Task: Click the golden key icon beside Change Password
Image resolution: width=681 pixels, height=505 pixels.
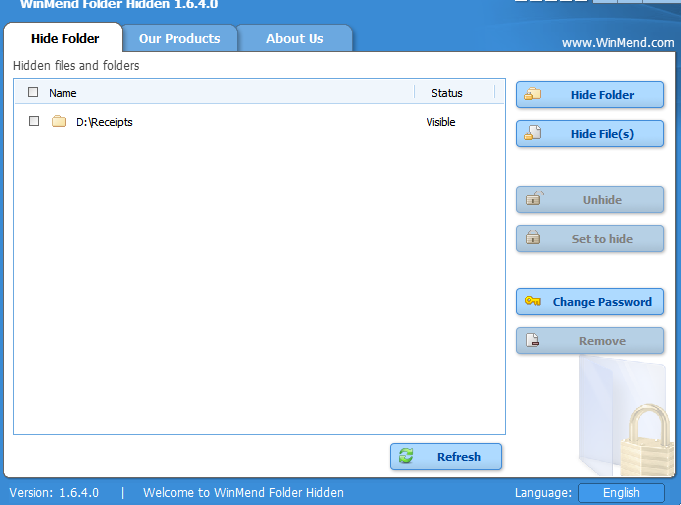Action: pos(532,300)
